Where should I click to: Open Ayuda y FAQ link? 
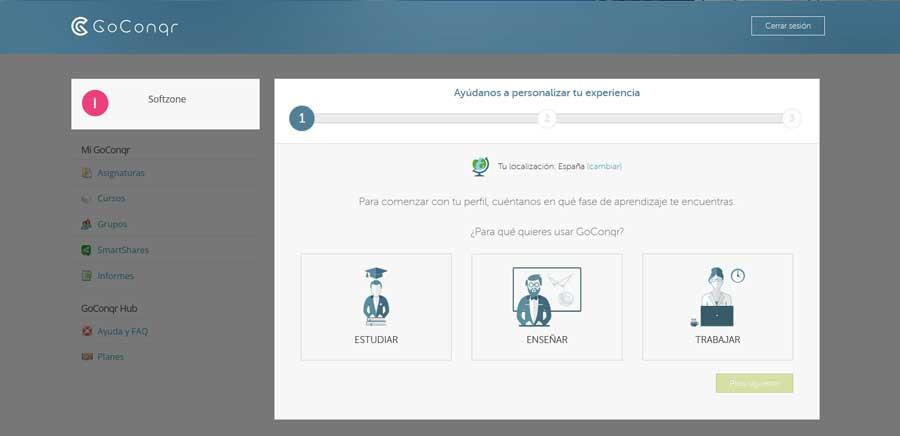click(122, 331)
